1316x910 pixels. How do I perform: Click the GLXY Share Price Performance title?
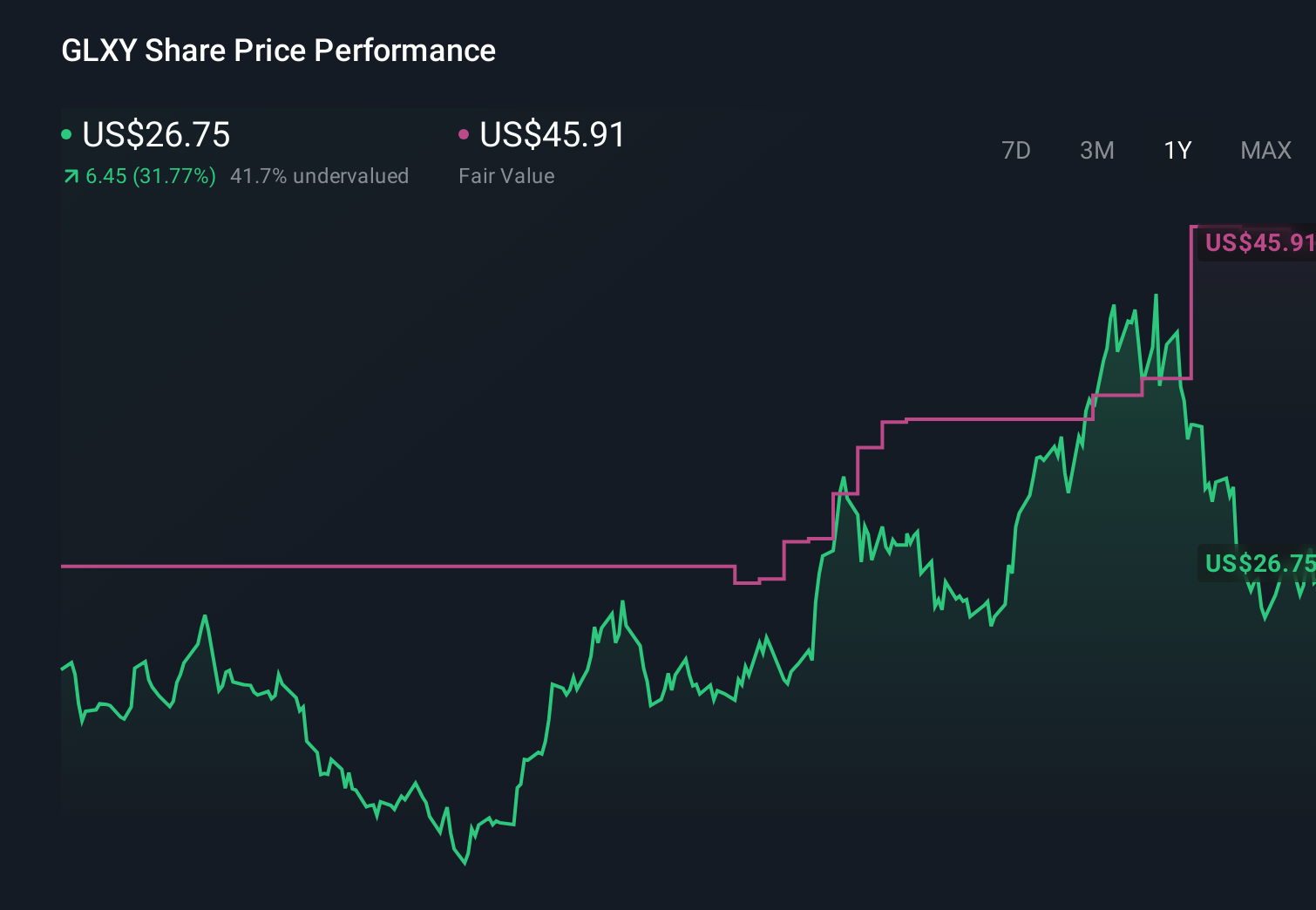coord(277,51)
